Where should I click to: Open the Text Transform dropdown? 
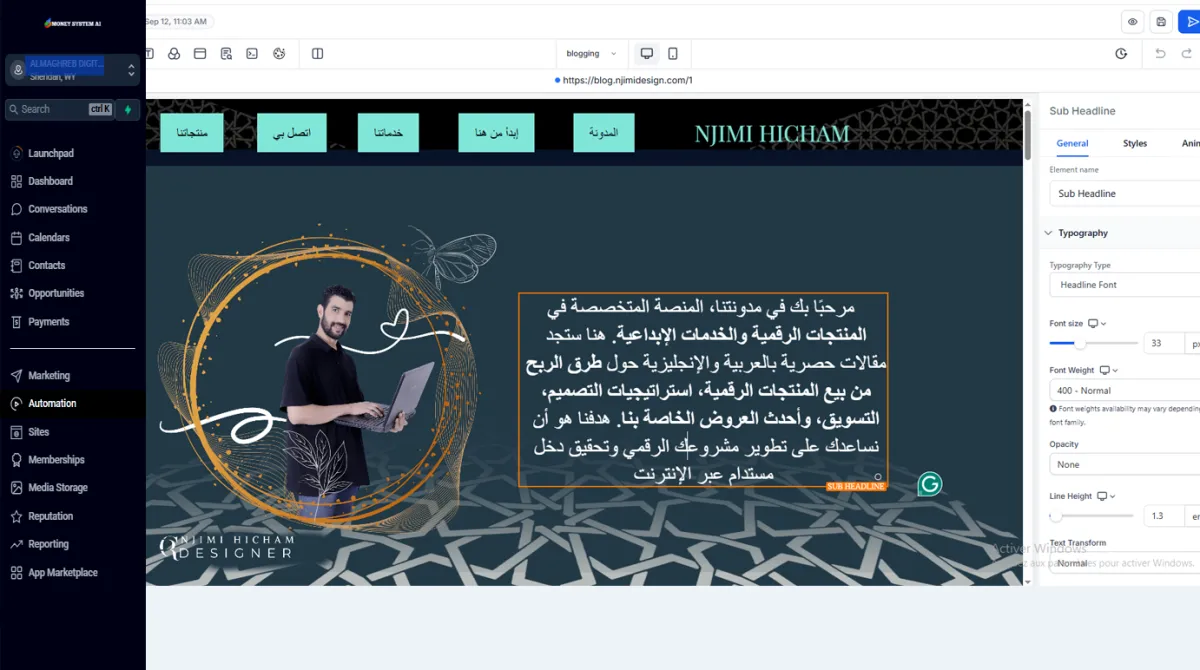coord(1125,563)
